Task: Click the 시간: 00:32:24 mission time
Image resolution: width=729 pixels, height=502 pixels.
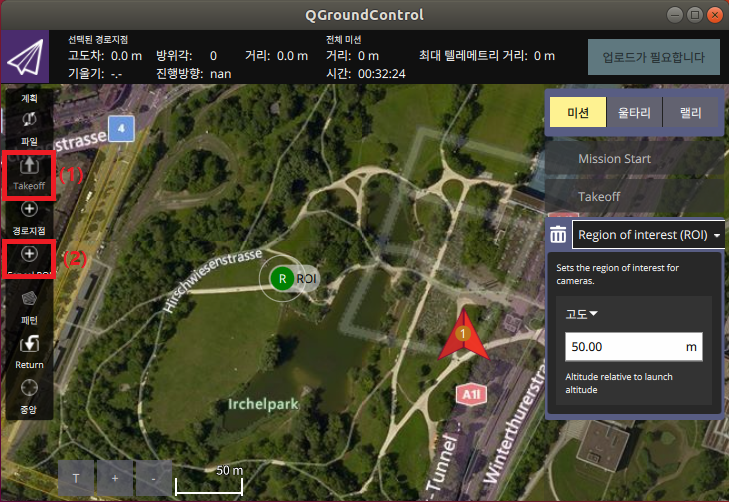Action: click(x=366, y=73)
